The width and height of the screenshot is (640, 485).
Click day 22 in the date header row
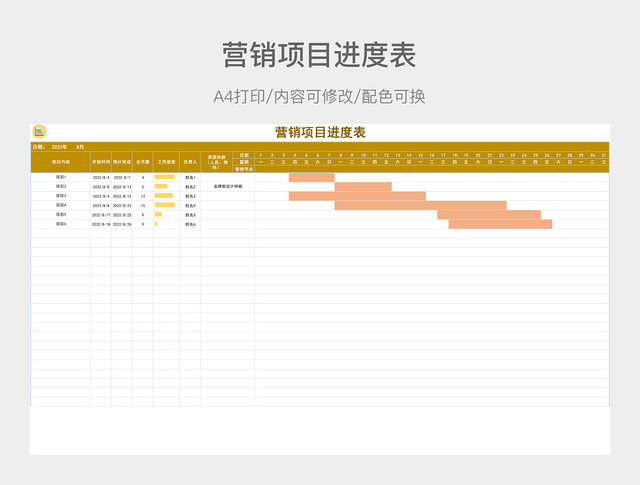pos(501,156)
